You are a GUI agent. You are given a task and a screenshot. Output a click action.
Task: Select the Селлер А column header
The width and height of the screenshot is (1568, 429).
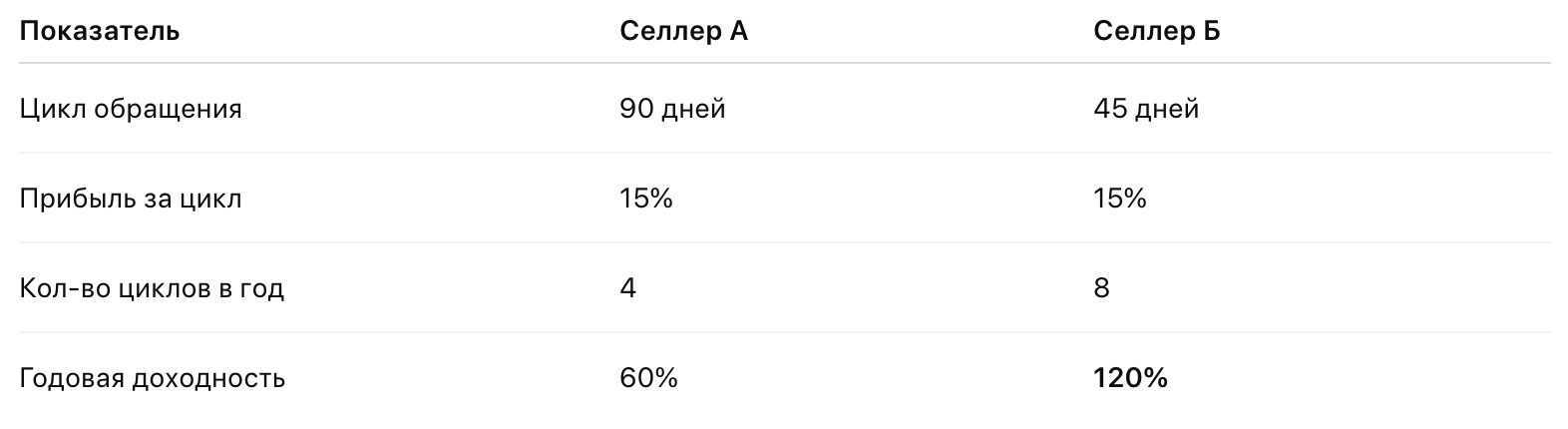(x=683, y=32)
